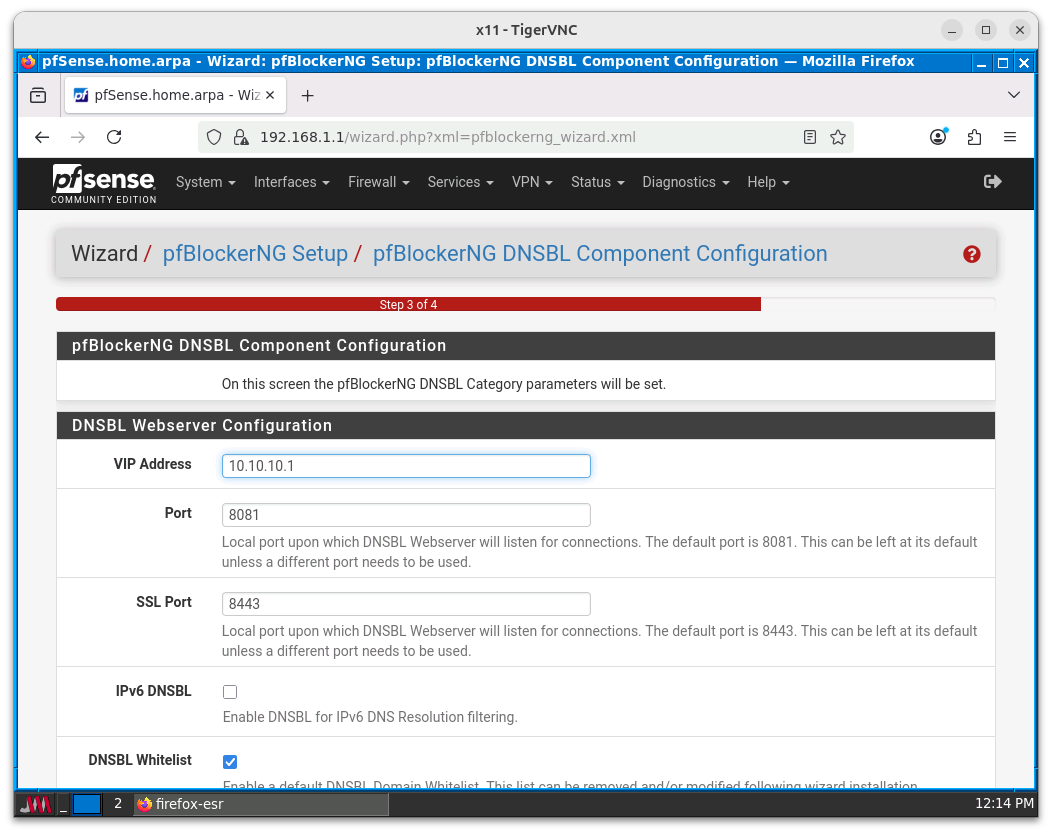Click the DNSBL Webserver Configuration header
This screenshot has width=1052, height=834.
tap(526, 426)
